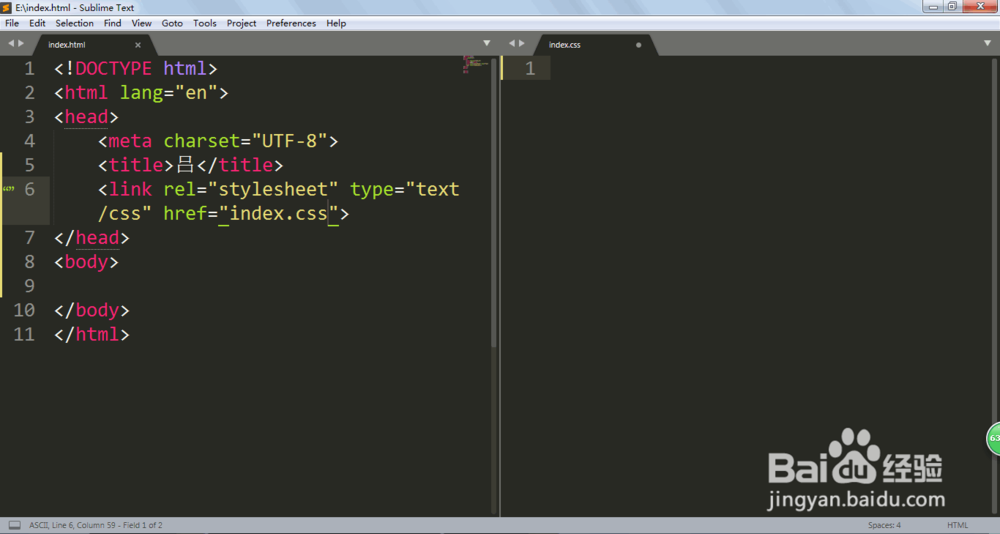Image resolution: width=1000 pixels, height=534 pixels.
Task: Open the Preferences menu
Action: pyautogui.click(x=291, y=23)
